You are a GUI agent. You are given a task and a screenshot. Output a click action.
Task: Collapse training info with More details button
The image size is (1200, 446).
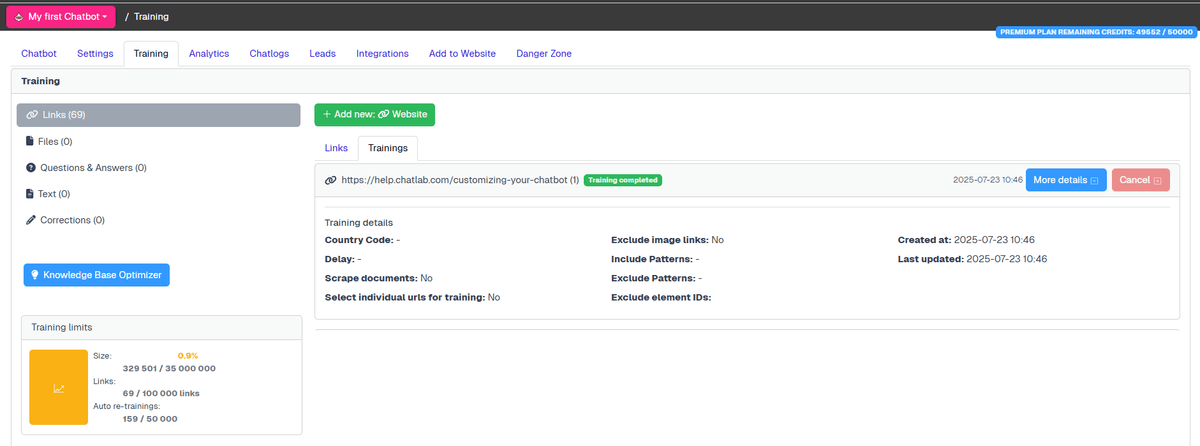[1065, 180]
